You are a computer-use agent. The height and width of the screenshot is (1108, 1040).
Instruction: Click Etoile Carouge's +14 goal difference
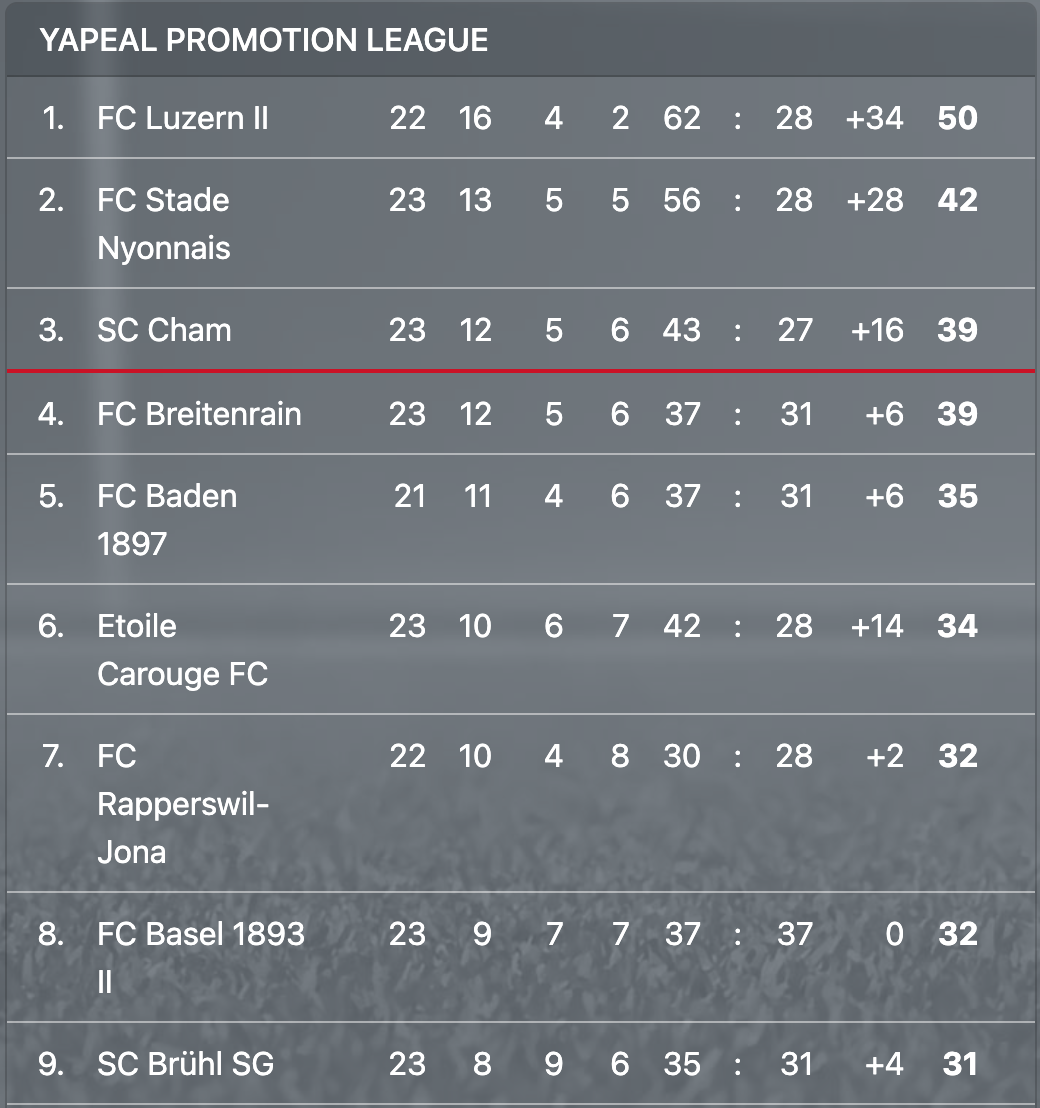(x=876, y=626)
